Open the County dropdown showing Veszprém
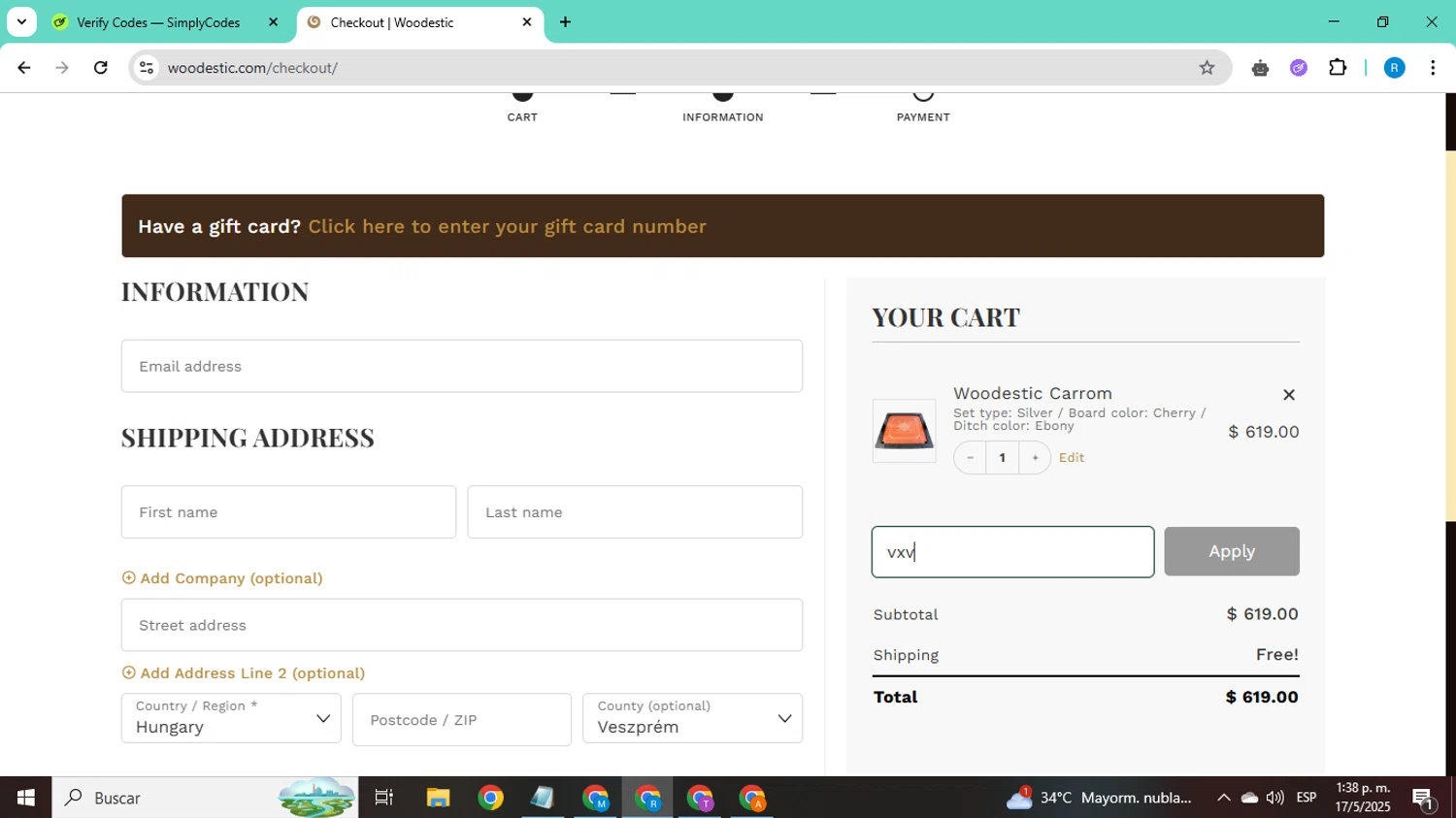1456x818 pixels. click(x=692, y=718)
